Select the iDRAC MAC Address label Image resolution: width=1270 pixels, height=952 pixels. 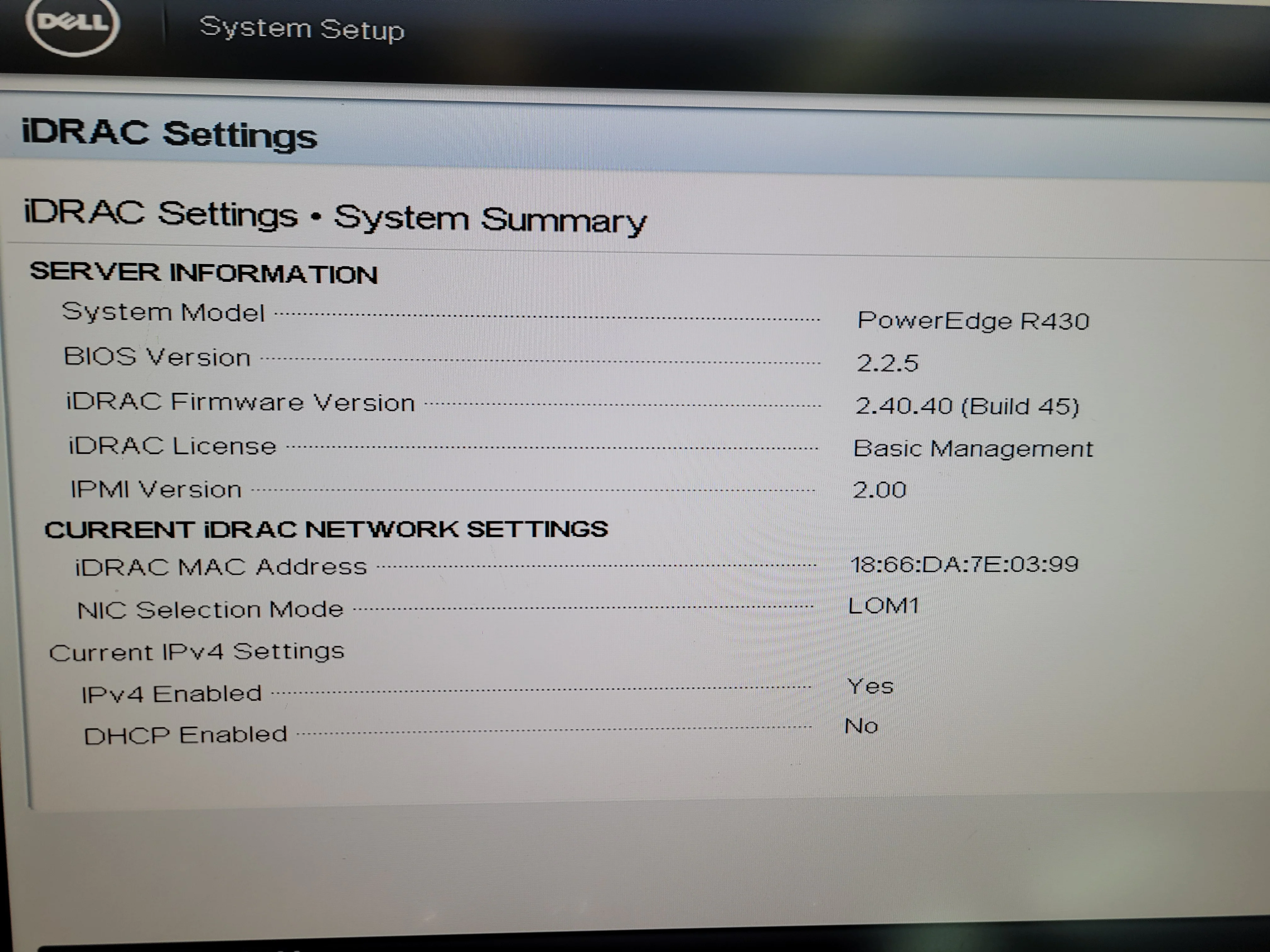(220, 567)
